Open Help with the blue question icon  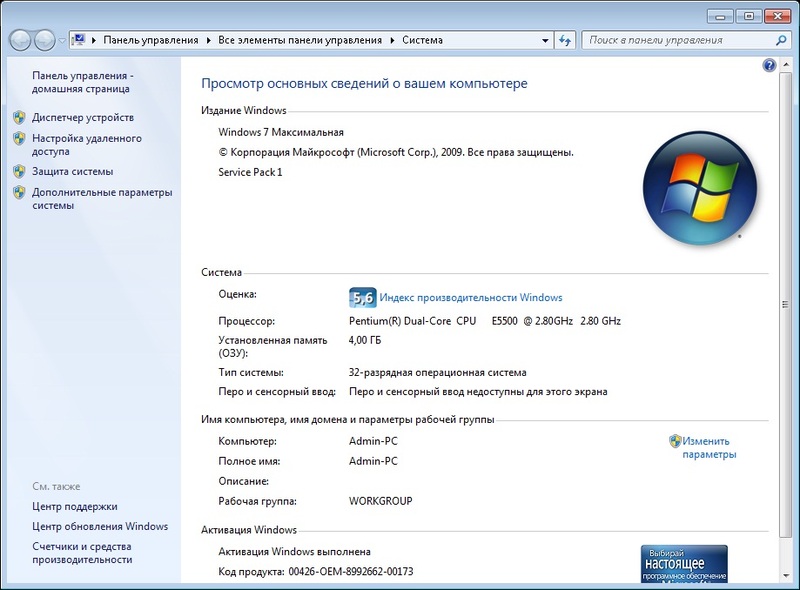tap(769, 65)
